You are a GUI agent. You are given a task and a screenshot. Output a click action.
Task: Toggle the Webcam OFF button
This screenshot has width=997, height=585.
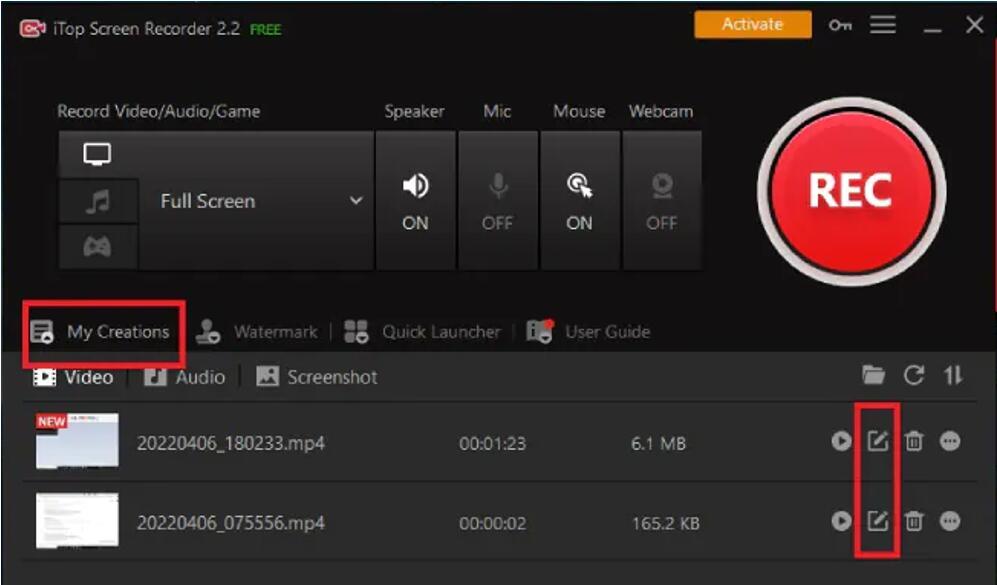pyautogui.click(x=661, y=201)
